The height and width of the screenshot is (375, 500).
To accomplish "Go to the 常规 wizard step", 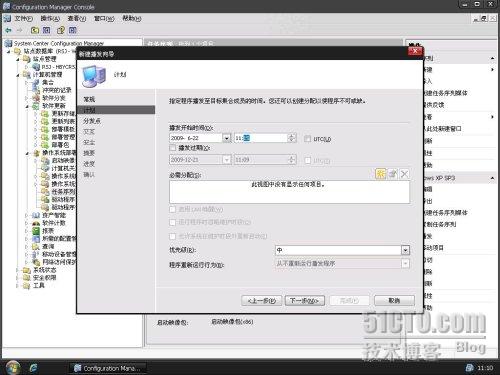I will click(x=89, y=99).
